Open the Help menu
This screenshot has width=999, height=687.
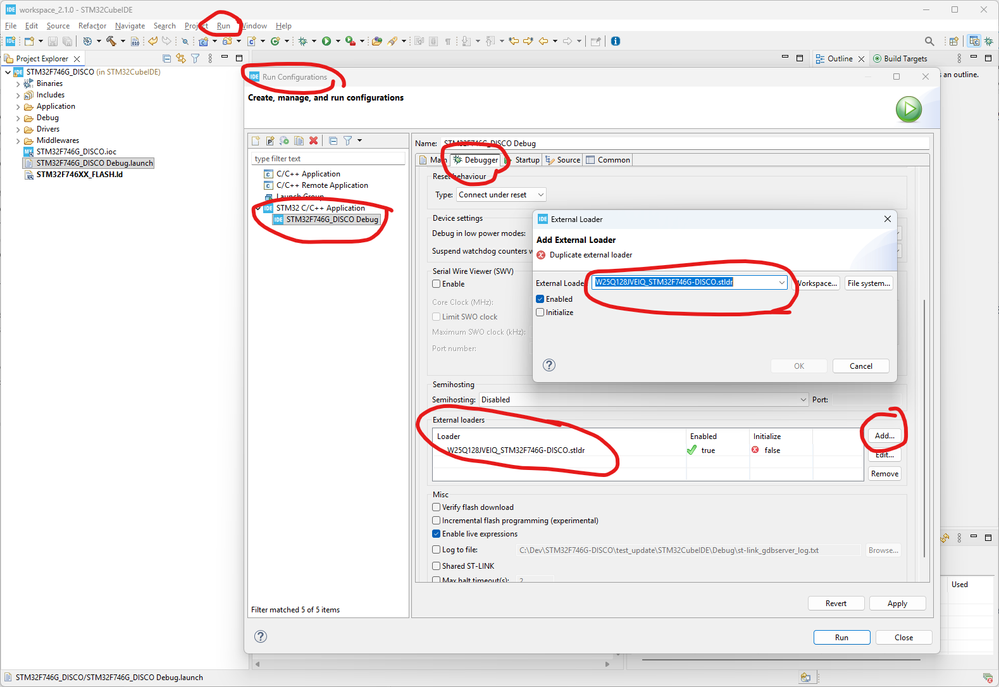click(284, 26)
